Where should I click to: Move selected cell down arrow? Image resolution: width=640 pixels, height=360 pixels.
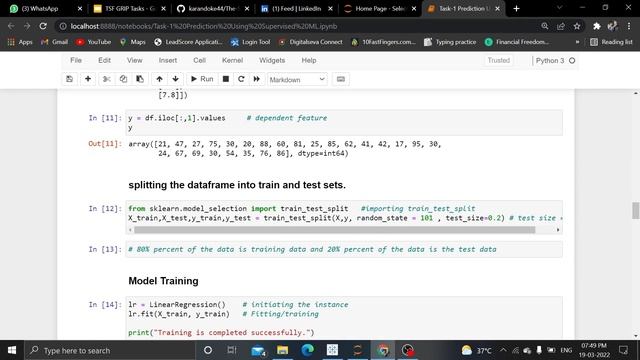coord(176,79)
